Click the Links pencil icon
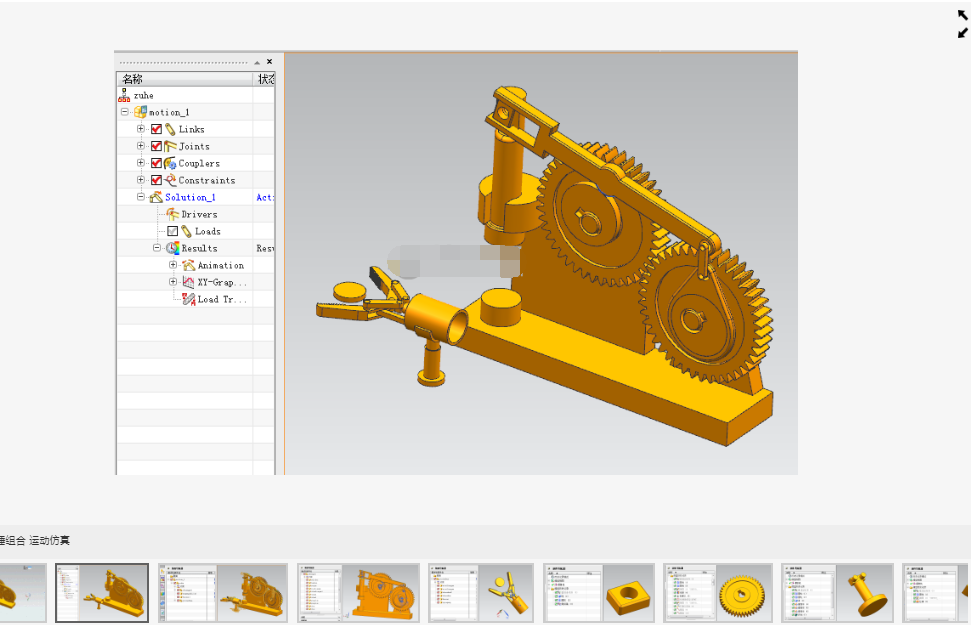Screen dimensions: 971x630 [170, 129]
